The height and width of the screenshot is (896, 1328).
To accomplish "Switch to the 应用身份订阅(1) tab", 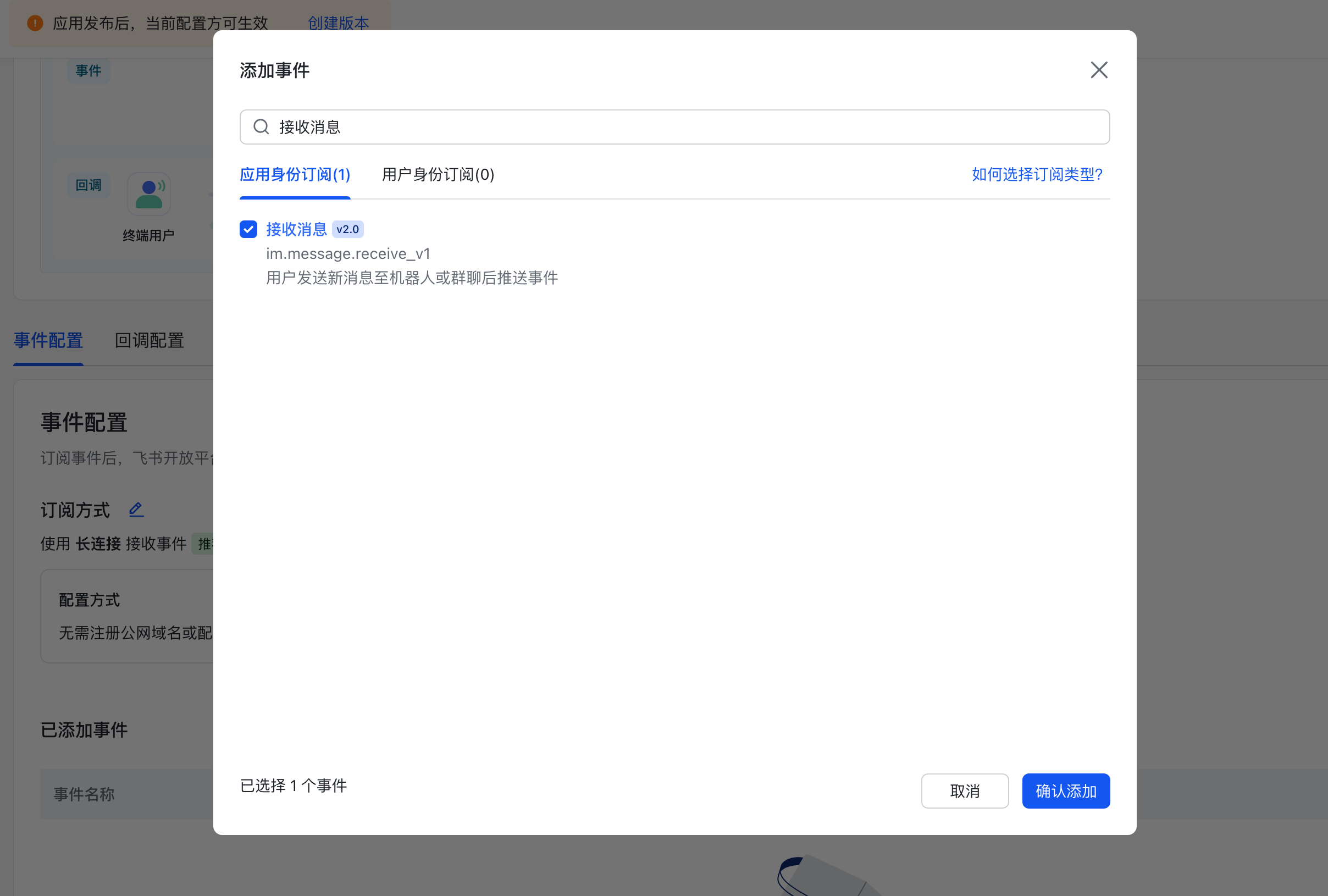I will 294,175.
